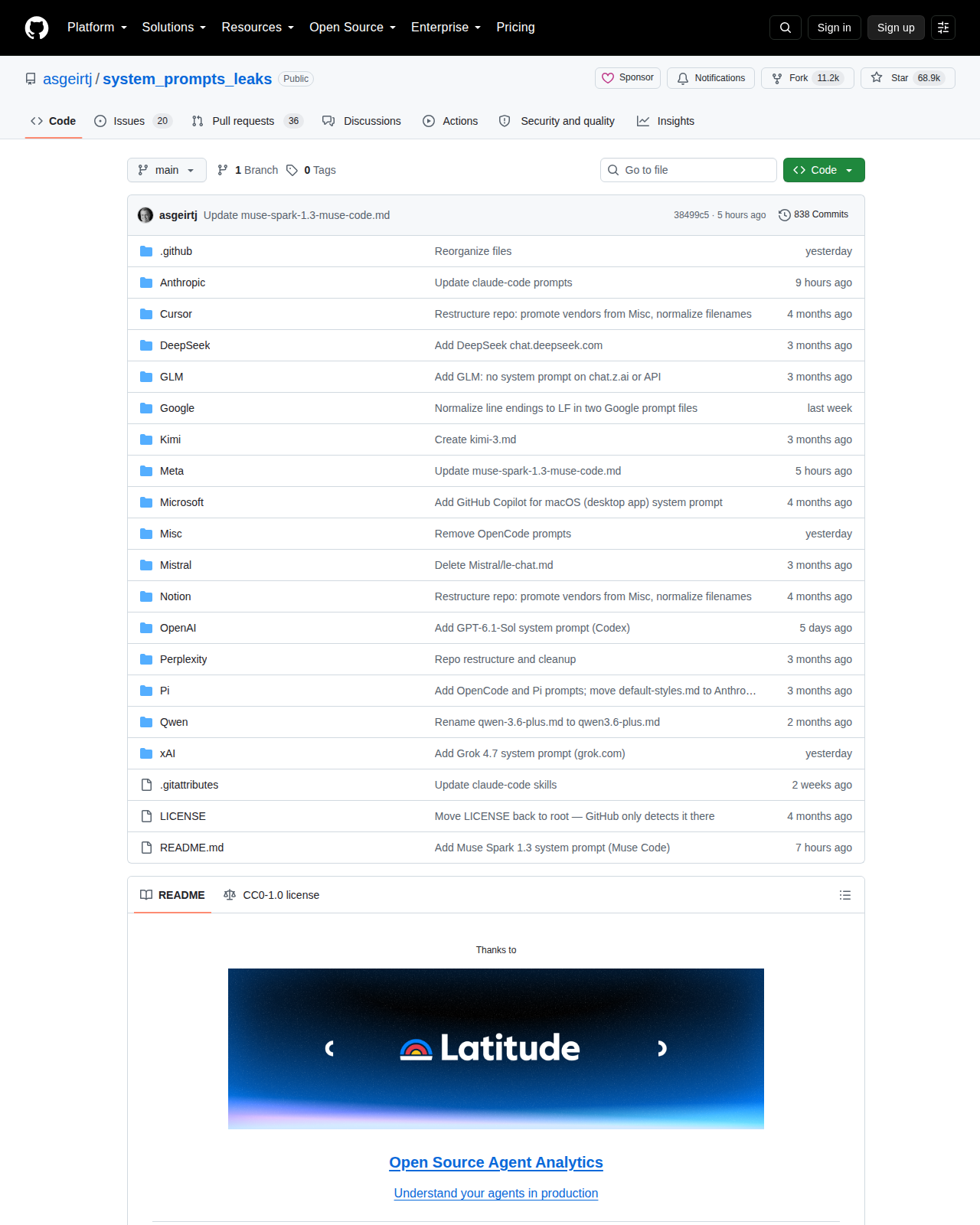This screenshot has width=980, height=1225.
Task: View the 0 Tags list
Action: pos(312,170)
